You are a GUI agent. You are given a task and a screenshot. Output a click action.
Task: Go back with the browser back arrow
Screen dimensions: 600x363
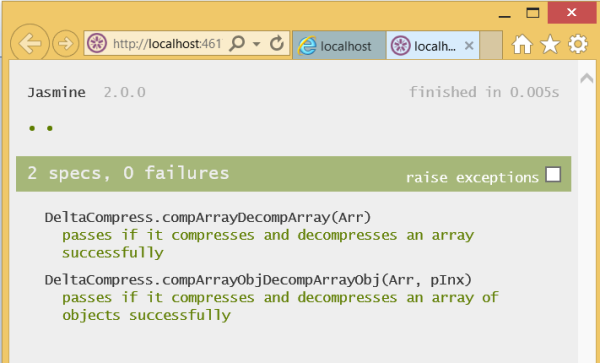pyautogui.click(x=30, y=43)
